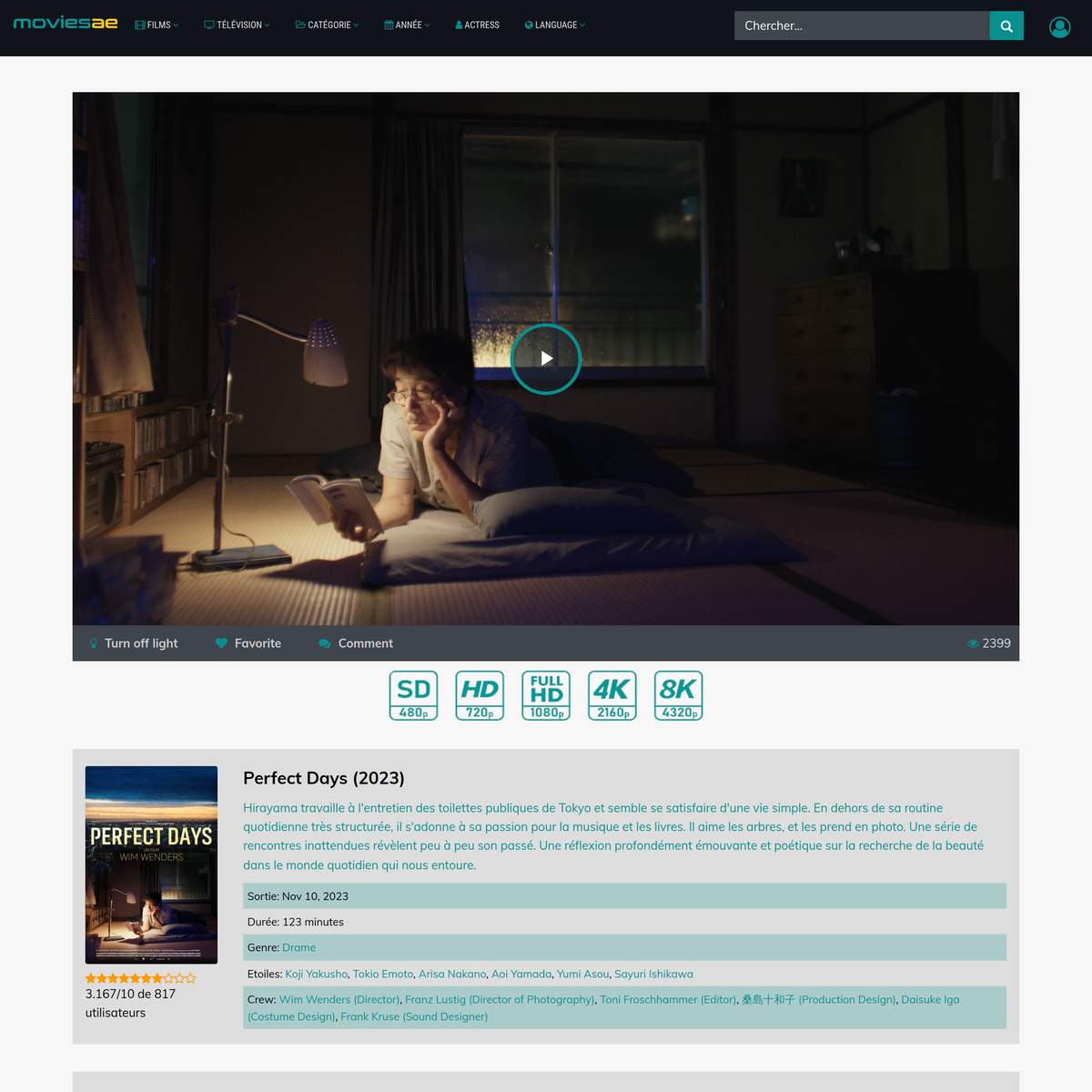Open Yumi Asou actor link

point(583,974)
